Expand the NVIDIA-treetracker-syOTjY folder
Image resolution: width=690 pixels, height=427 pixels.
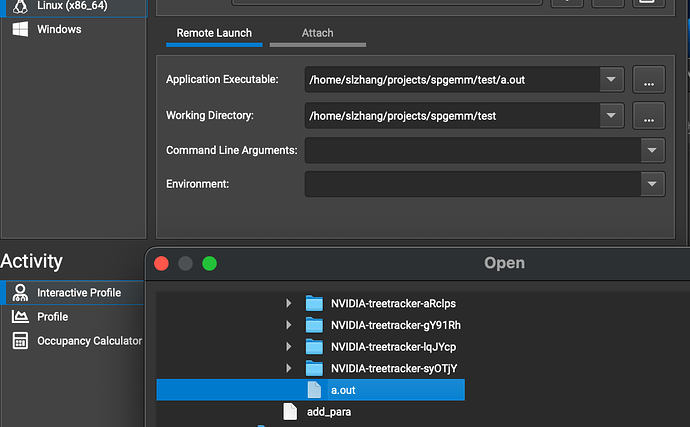click(x=288, y=369)
